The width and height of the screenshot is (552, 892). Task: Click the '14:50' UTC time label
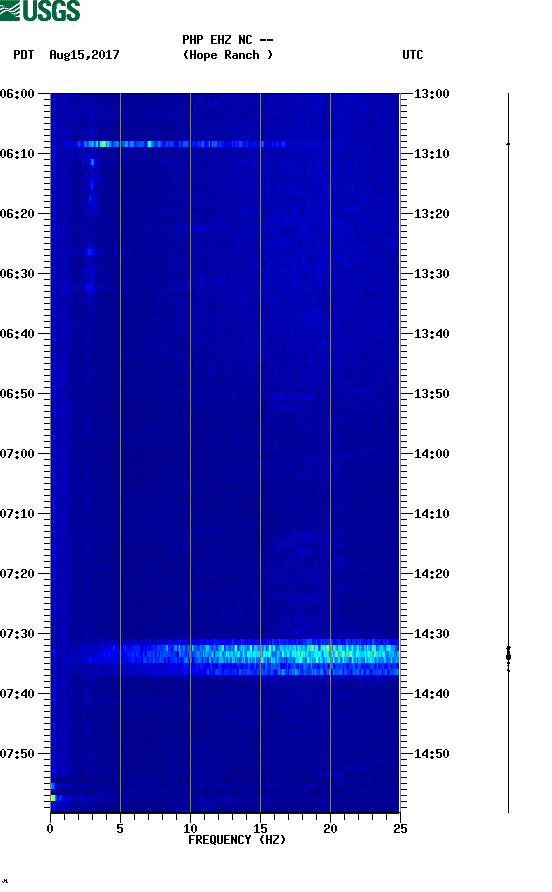(431, 754)
